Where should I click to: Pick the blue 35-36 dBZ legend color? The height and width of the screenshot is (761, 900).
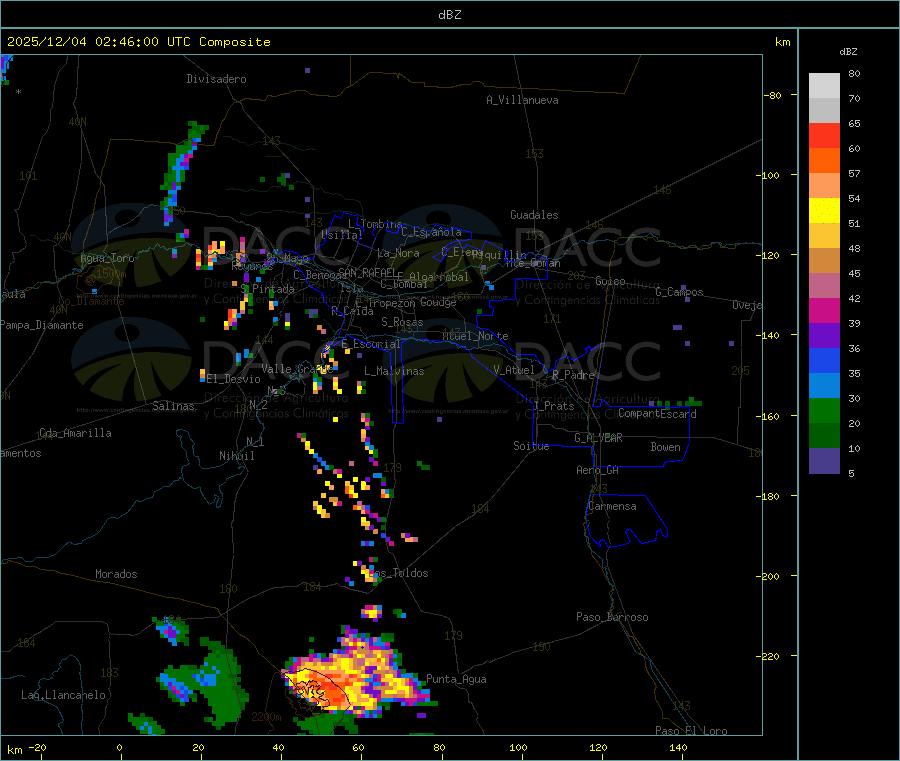[x=824, y=360]
